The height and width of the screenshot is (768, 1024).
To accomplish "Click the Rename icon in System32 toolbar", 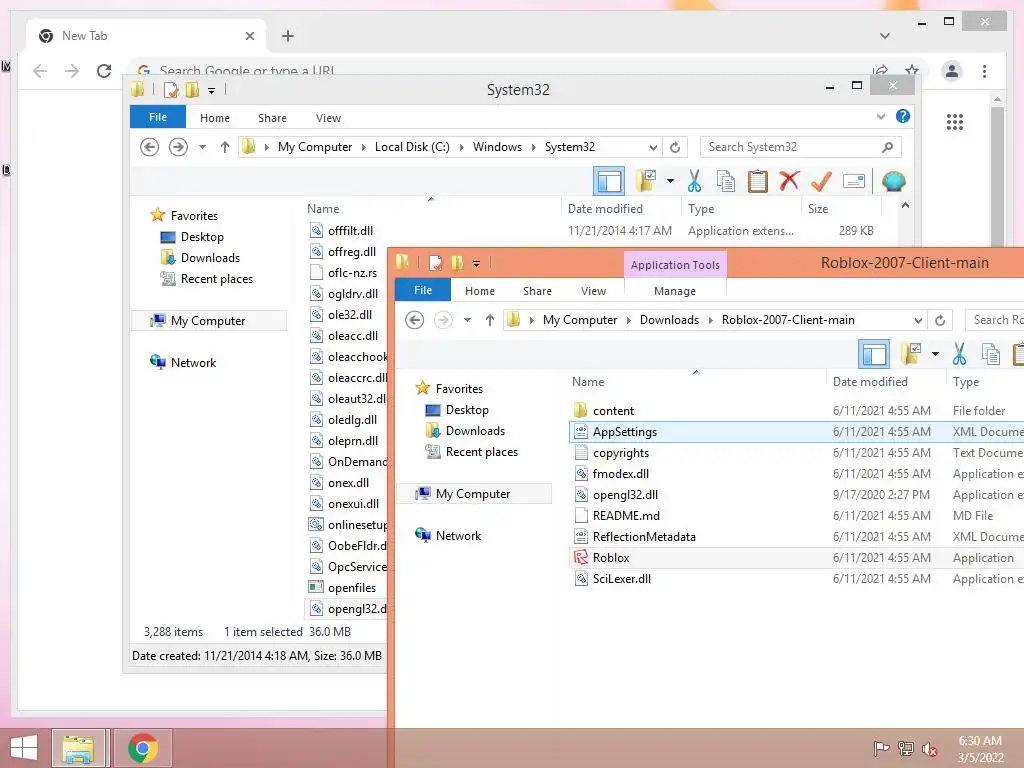I will point(854,181).
